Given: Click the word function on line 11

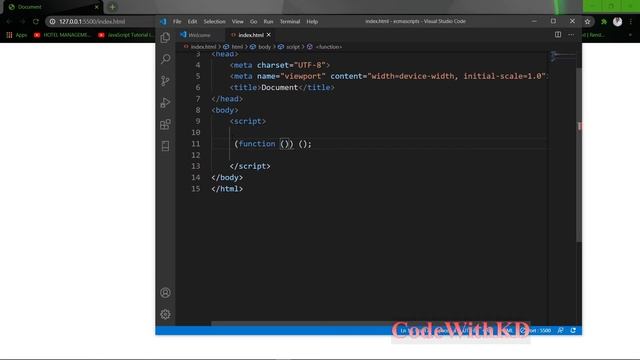Looking at the screenshot, I should pos(257,144).
